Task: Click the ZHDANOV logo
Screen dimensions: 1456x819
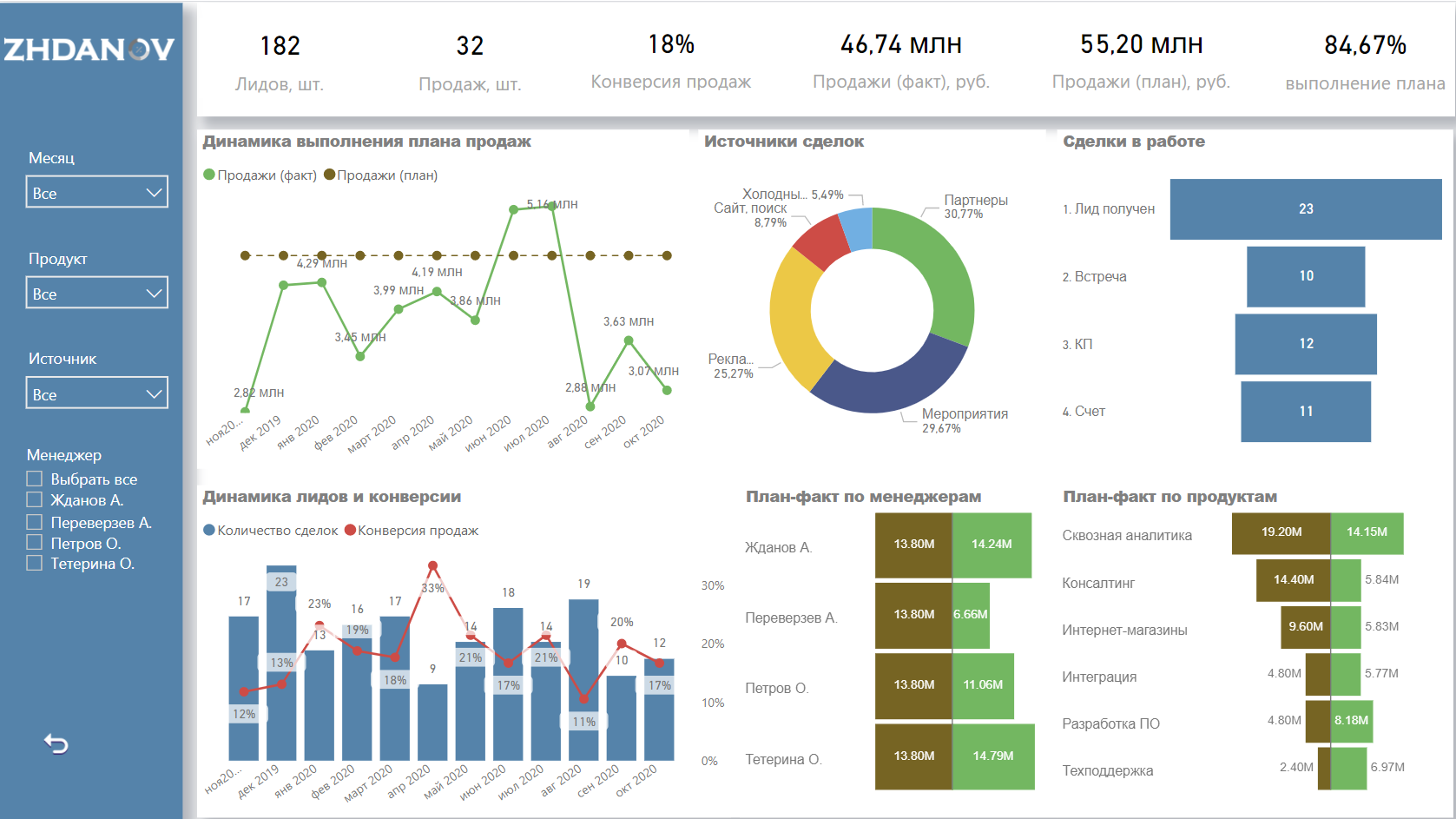Action: [89, 50]
